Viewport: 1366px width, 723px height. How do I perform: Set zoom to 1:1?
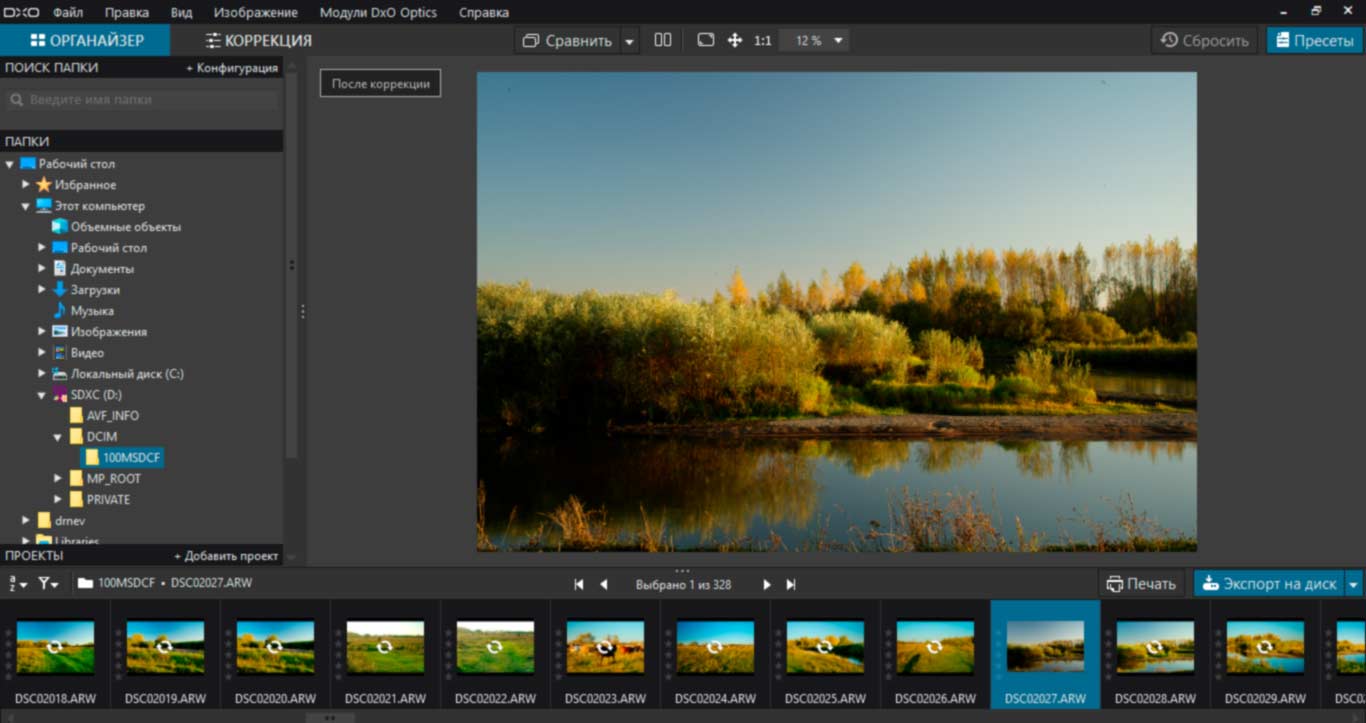(x=763, y=41)
